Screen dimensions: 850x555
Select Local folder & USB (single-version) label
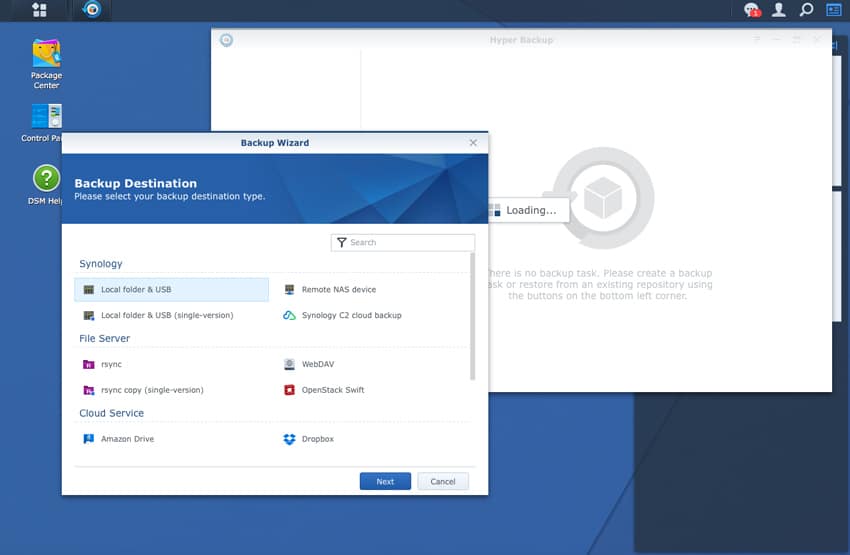(x=167, y=315)
